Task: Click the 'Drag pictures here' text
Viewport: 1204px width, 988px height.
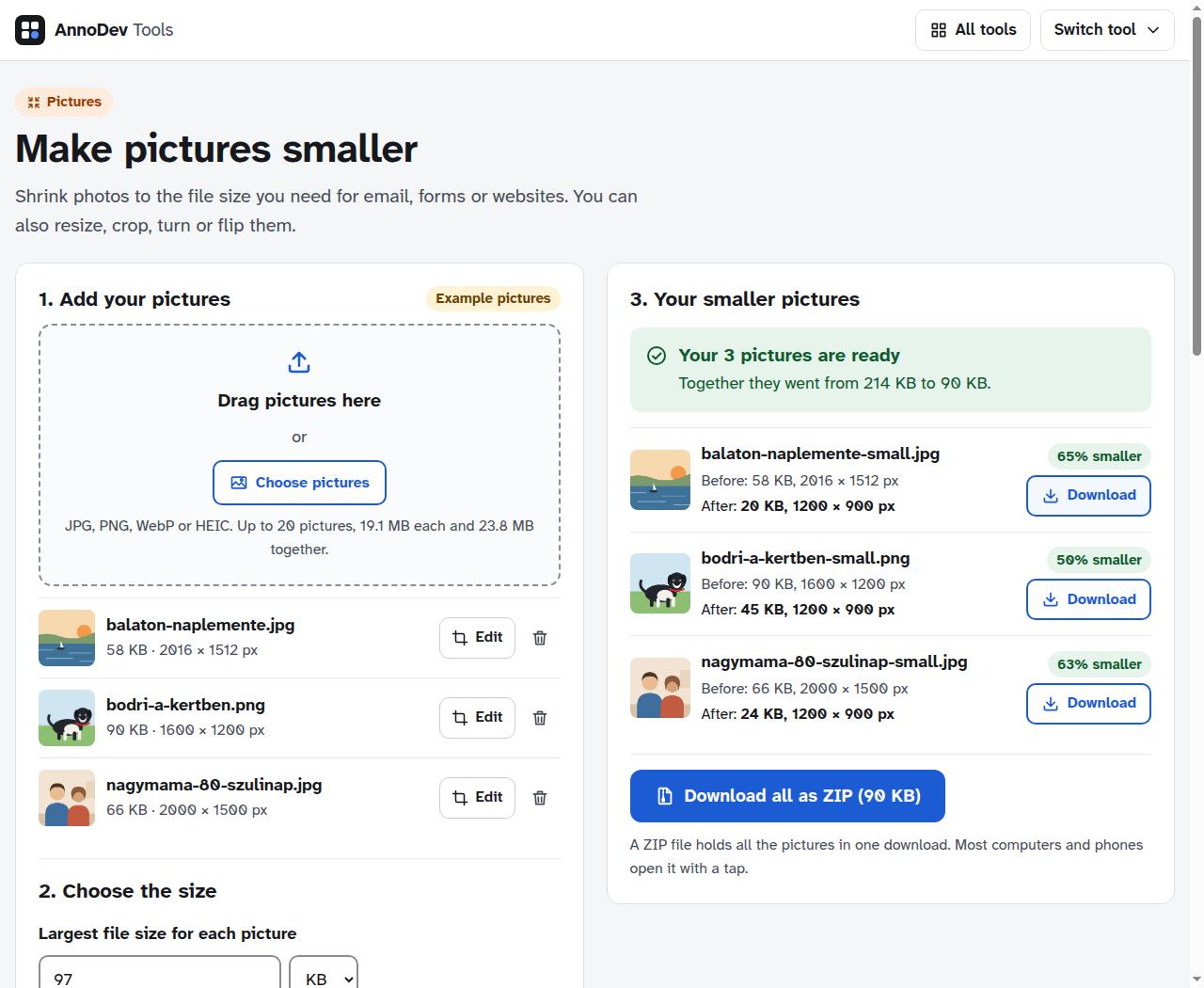Action: pyautogui.click(x=299, y=401)
